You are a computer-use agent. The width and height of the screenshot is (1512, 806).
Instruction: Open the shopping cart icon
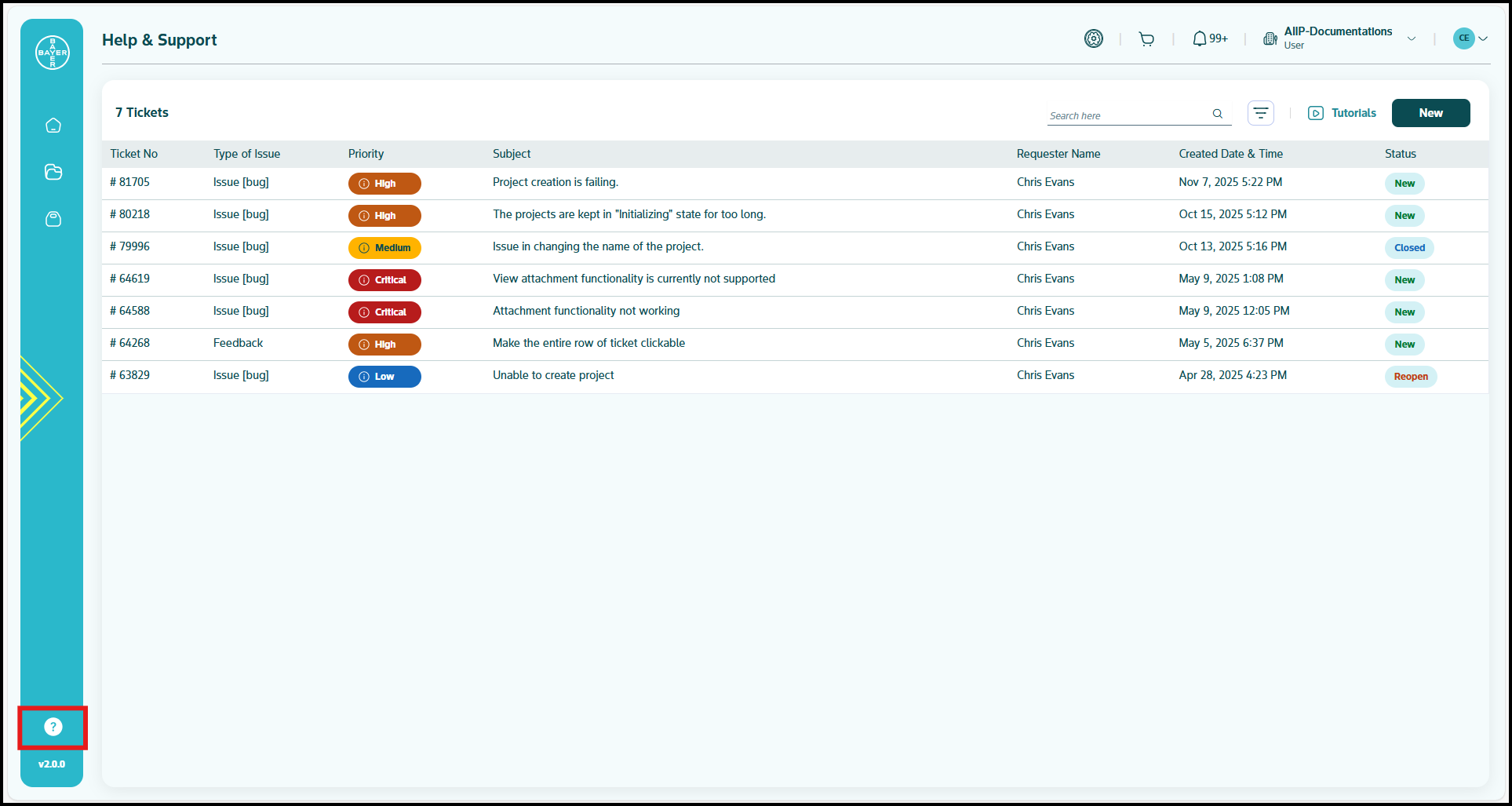tap(1146, 38)
